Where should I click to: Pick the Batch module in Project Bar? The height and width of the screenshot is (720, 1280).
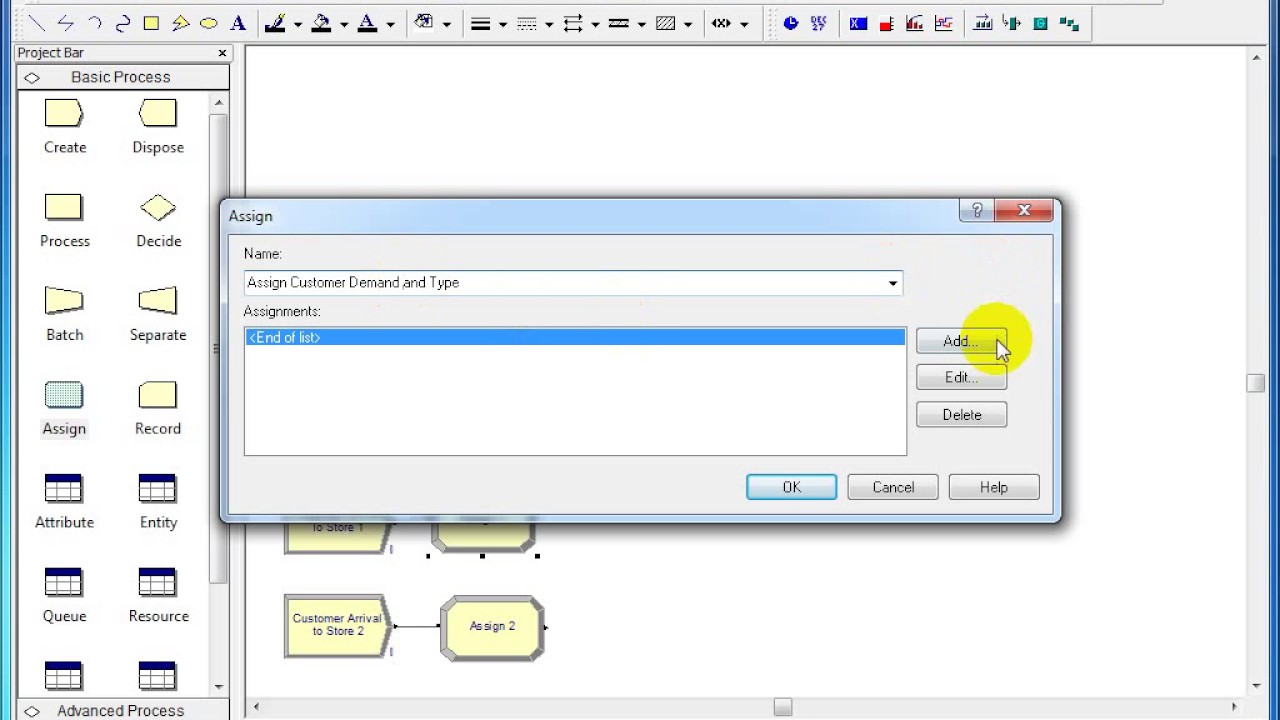64,315
